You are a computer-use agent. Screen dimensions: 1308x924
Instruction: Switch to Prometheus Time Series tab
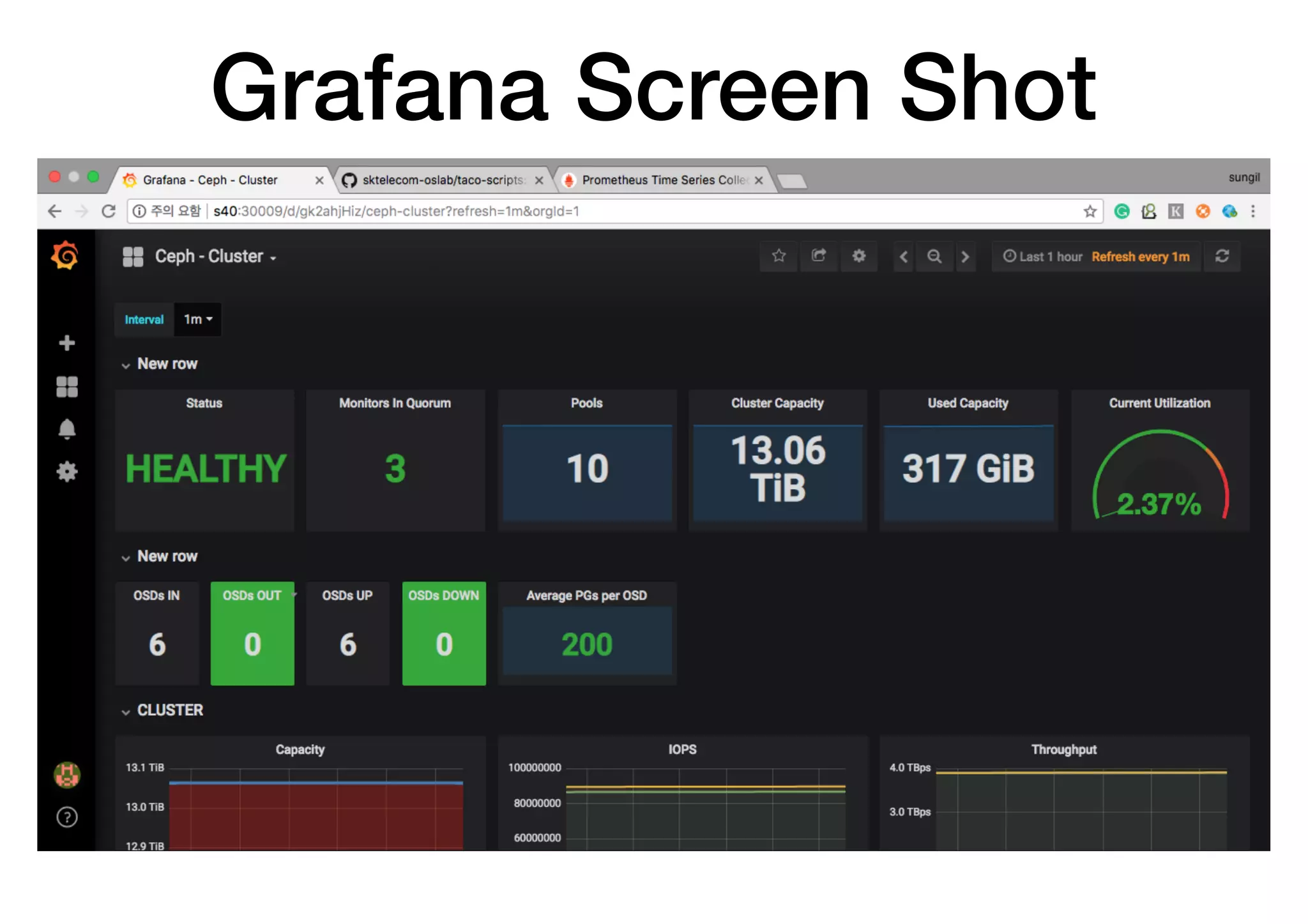(x=664, y=180)
